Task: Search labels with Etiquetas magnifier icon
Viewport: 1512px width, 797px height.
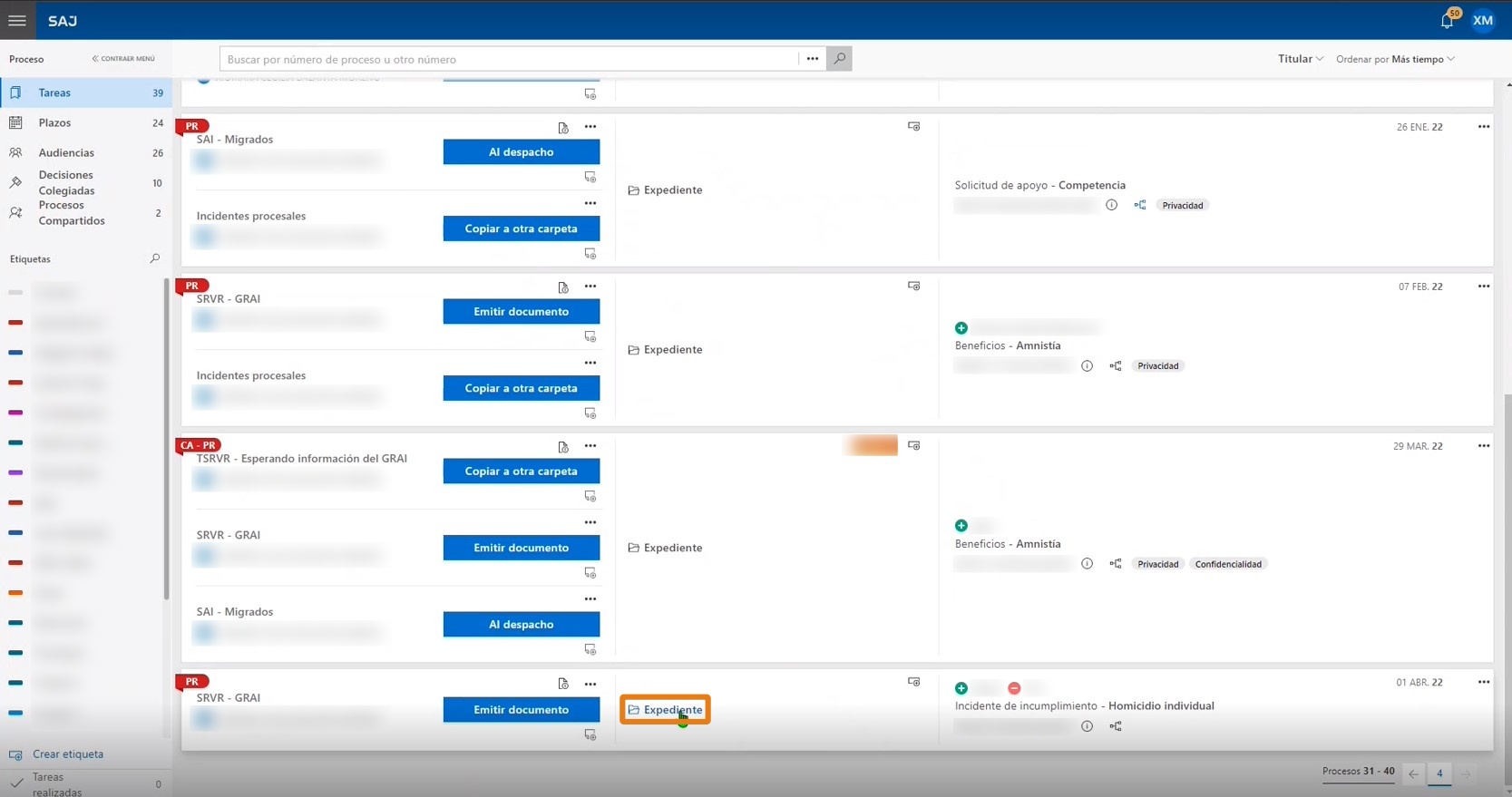Action: click(x=154, y=258)
